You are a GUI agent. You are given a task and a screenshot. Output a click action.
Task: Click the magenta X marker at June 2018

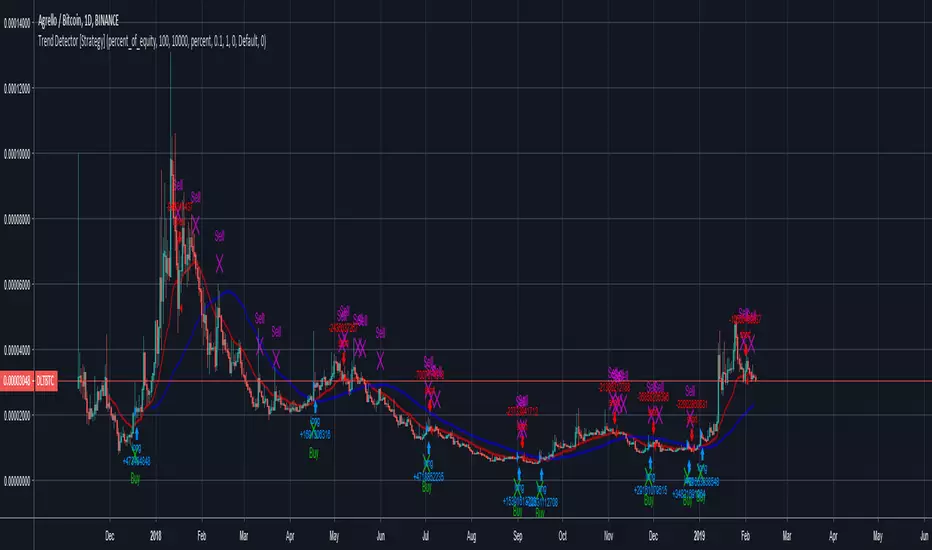point(380,360)
